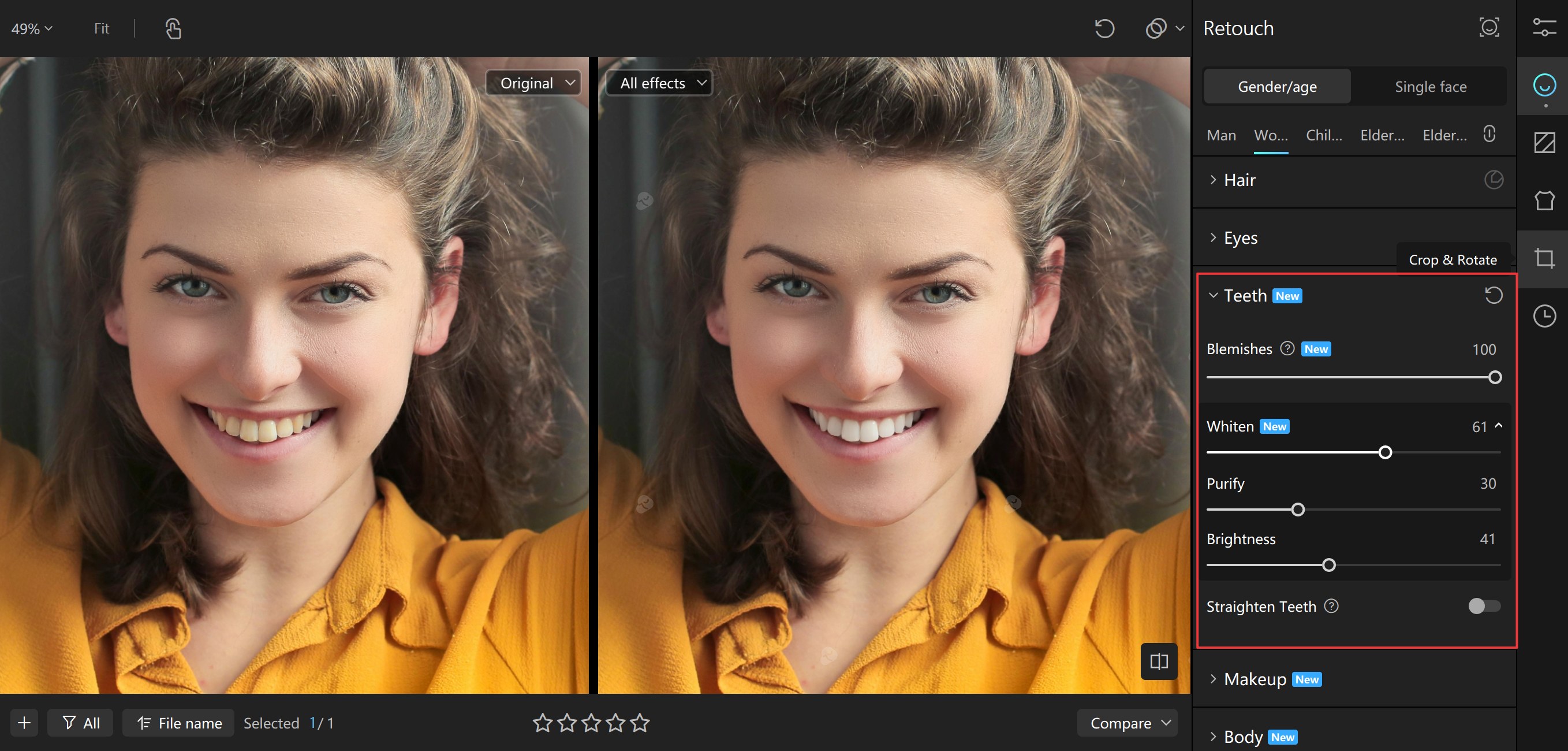Select the Man tab

(1221, 135)
